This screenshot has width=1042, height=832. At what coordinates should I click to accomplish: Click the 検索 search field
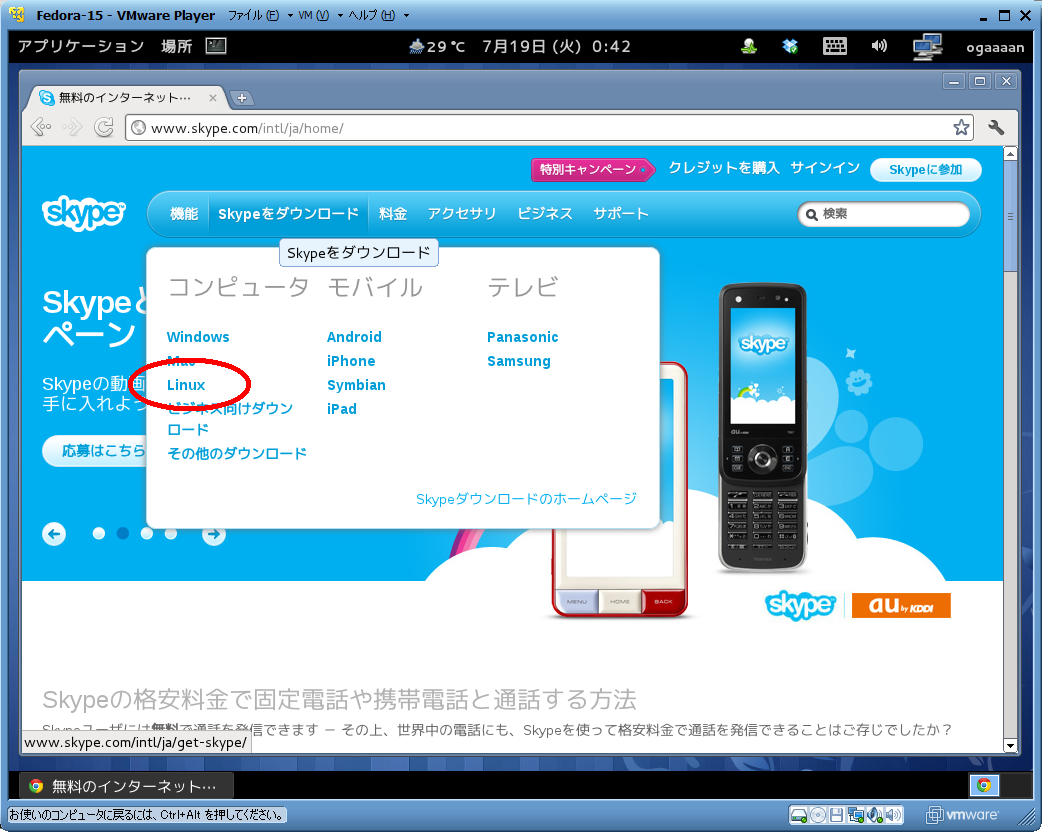point(884,214)
